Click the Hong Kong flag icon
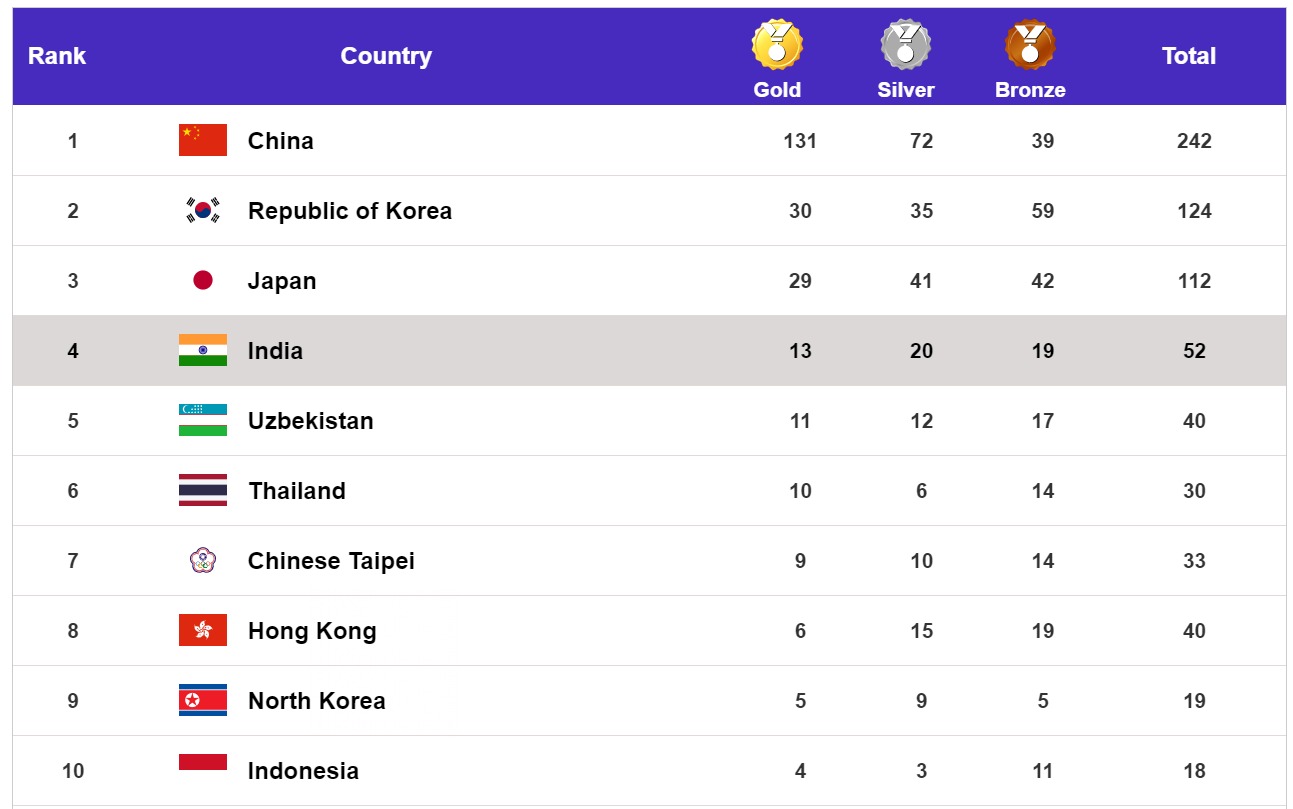This screenshot has width=1293, height=809. tap(203, 630)
